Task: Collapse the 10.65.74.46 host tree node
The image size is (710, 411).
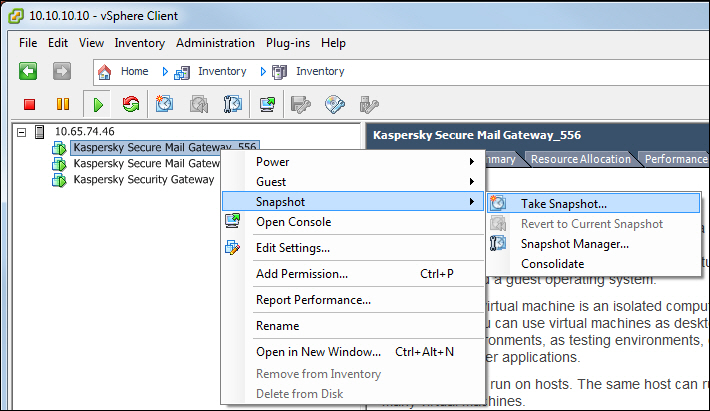Action: (x=21, y=131)
